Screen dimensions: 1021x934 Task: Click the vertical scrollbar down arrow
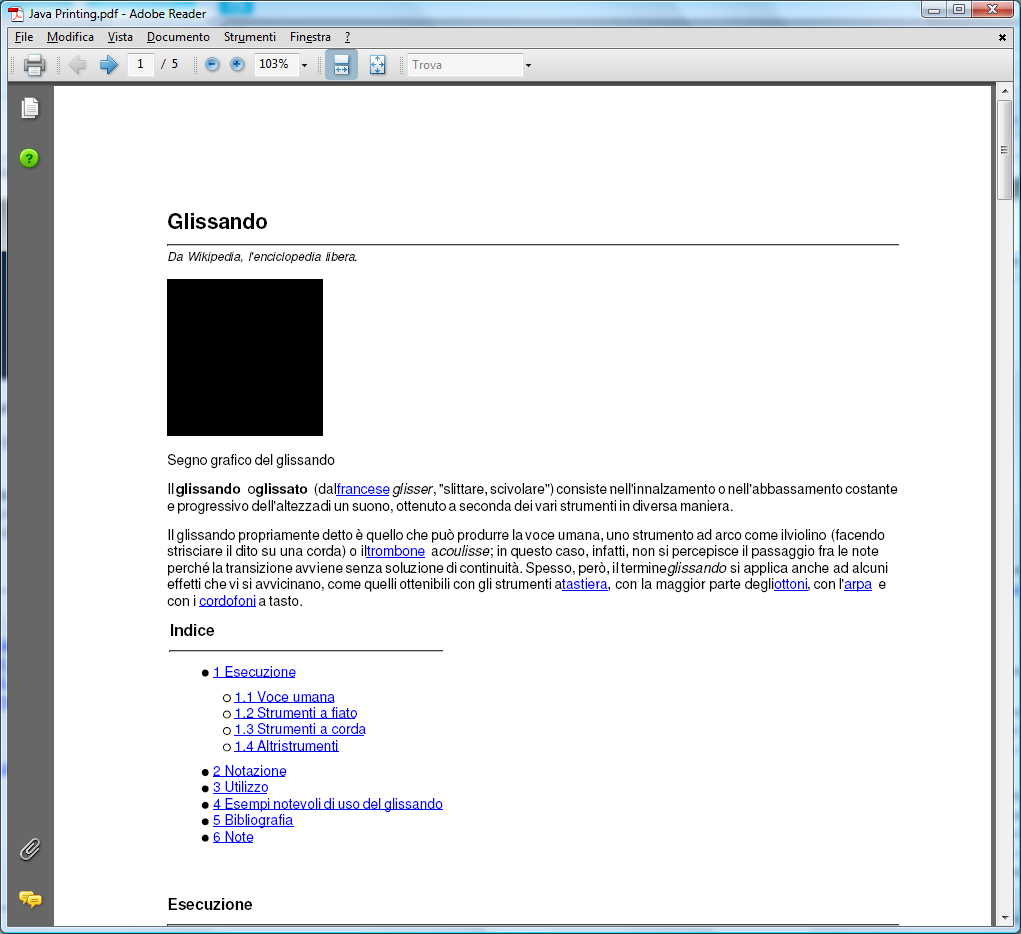pos(1005,917)
